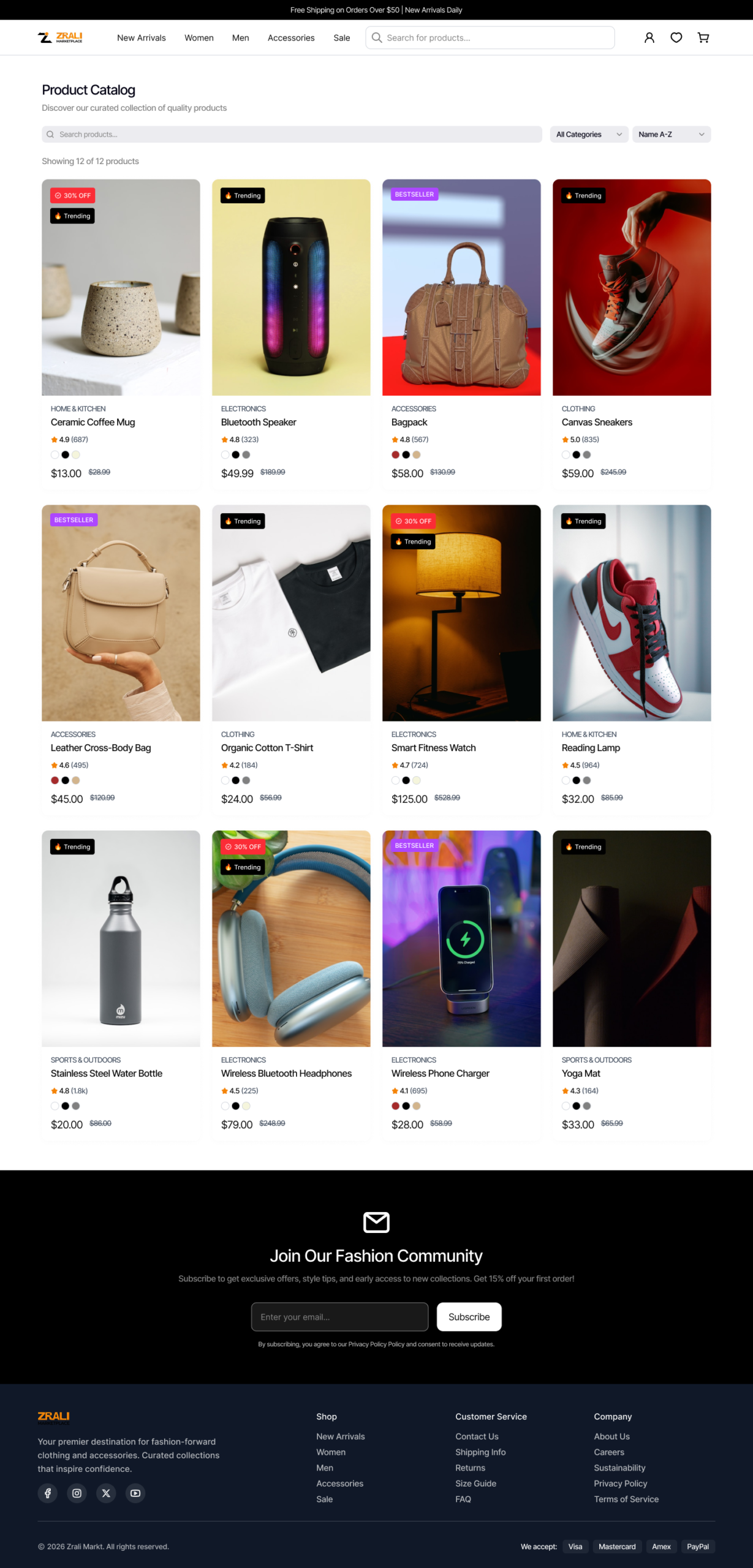
Task: Select the red color swatch for Bagpack
Action: tap(395, 454)
